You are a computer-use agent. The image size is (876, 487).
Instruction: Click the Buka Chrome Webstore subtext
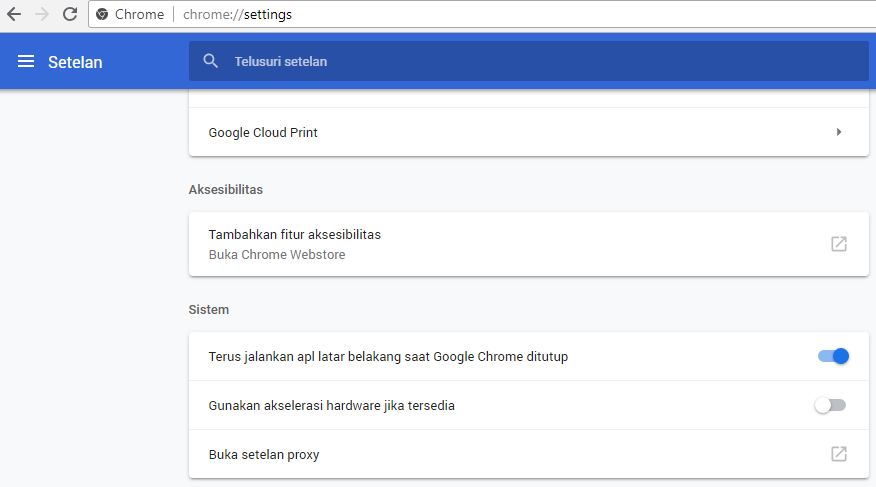(277, 254)
